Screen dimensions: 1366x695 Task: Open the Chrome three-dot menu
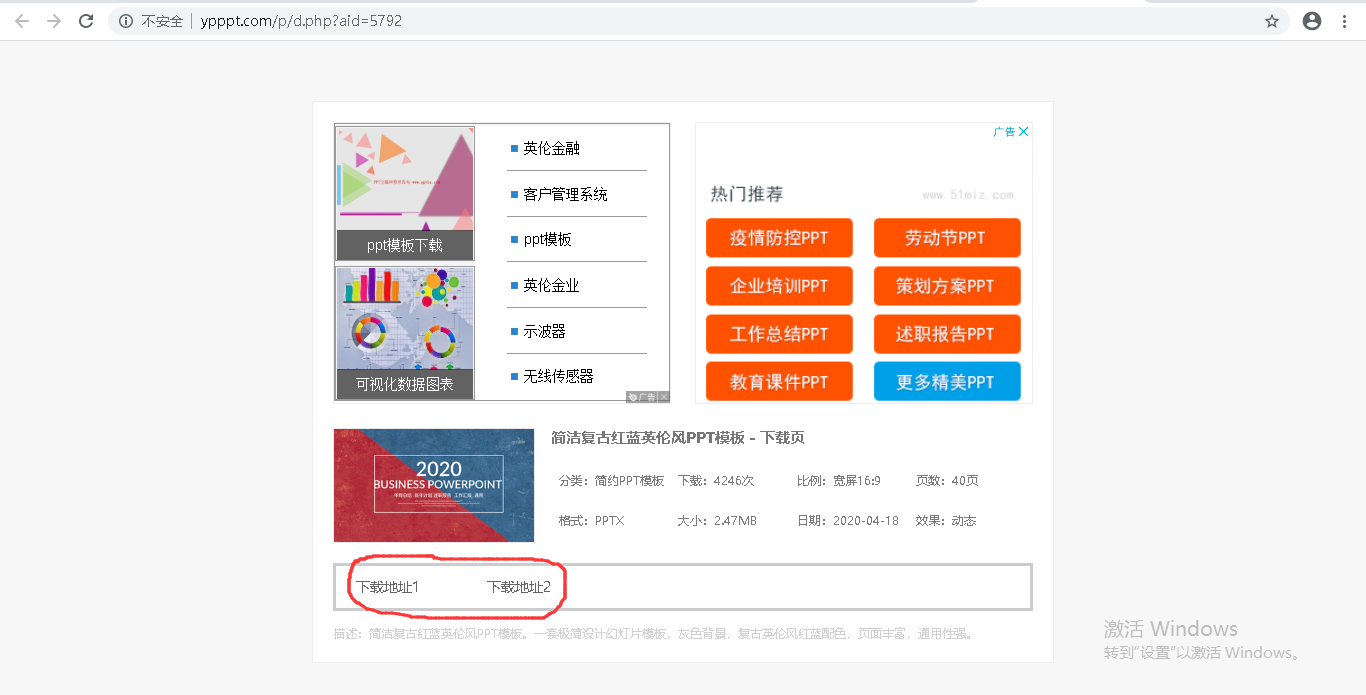click(x=1345, y=21)
